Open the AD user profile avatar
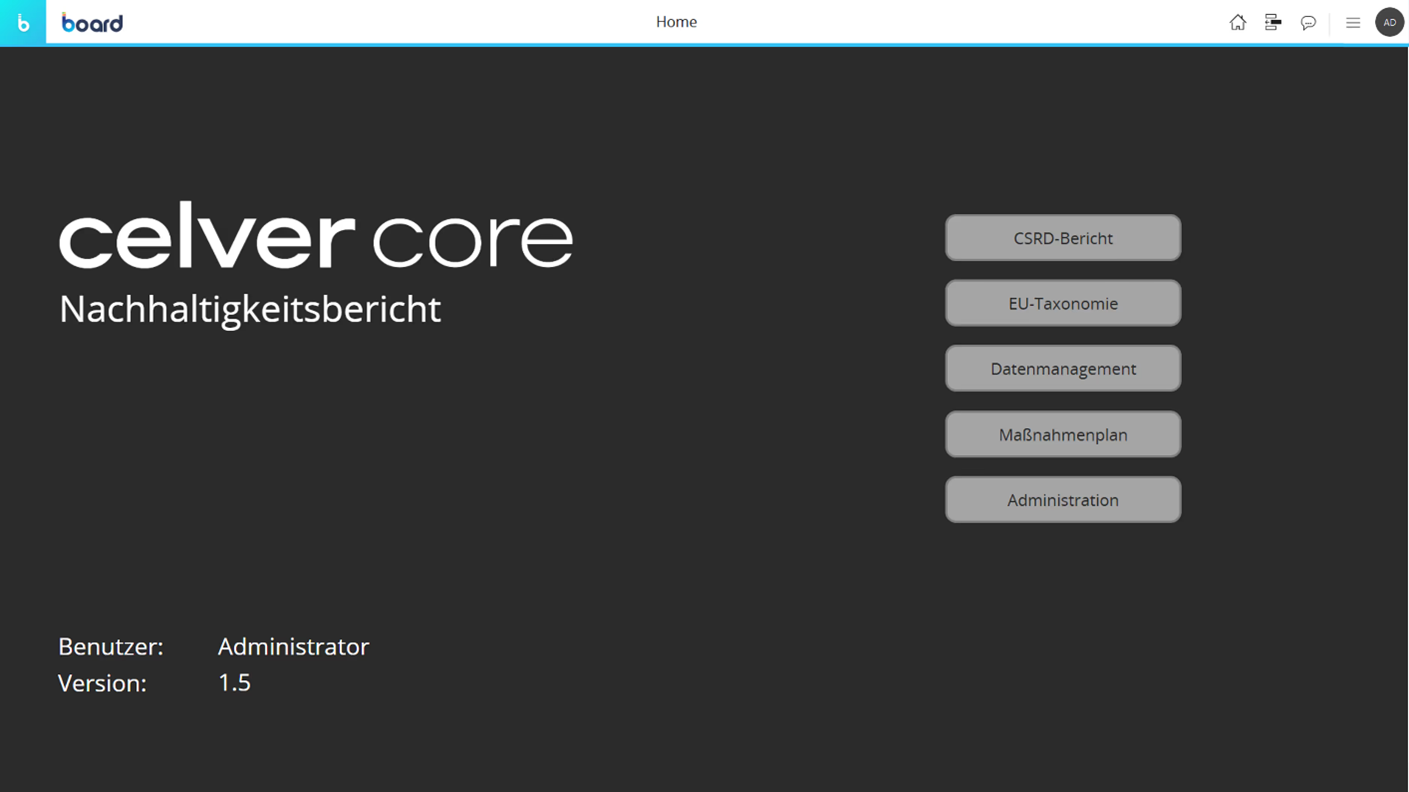The width and height of the screenshot is (1409, 792). [1389, 22]
